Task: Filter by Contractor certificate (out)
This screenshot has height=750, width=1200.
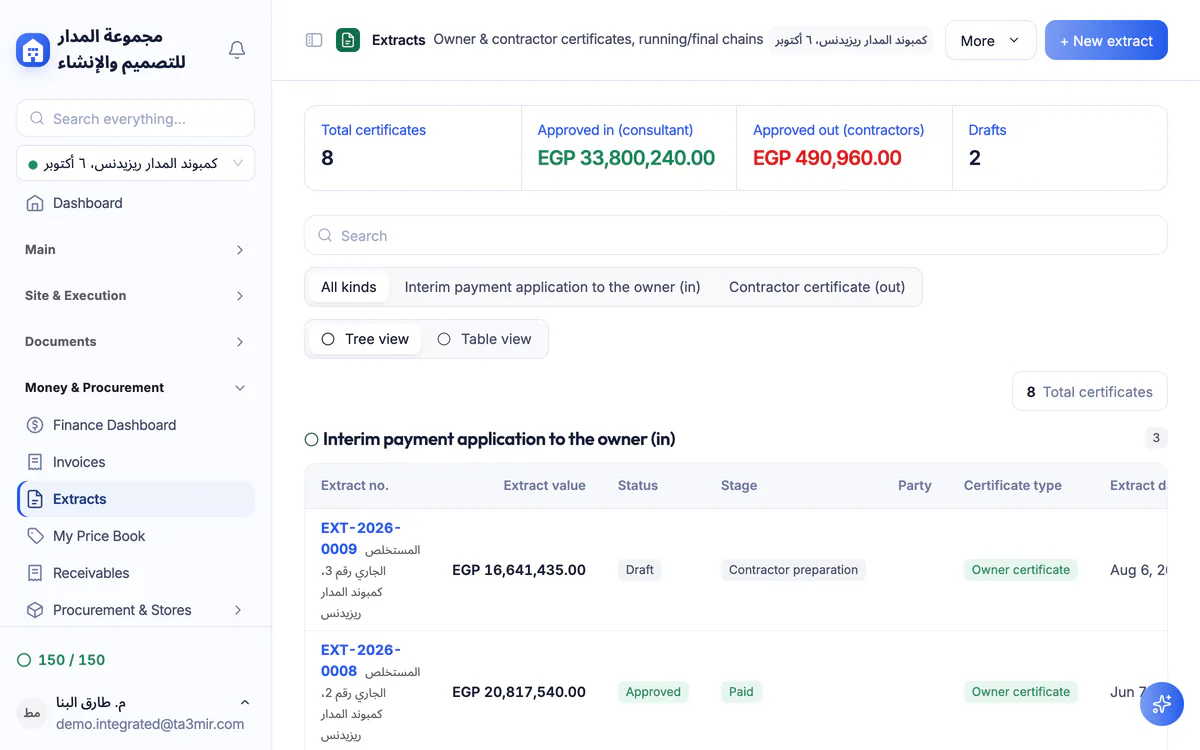Action: 817,287
